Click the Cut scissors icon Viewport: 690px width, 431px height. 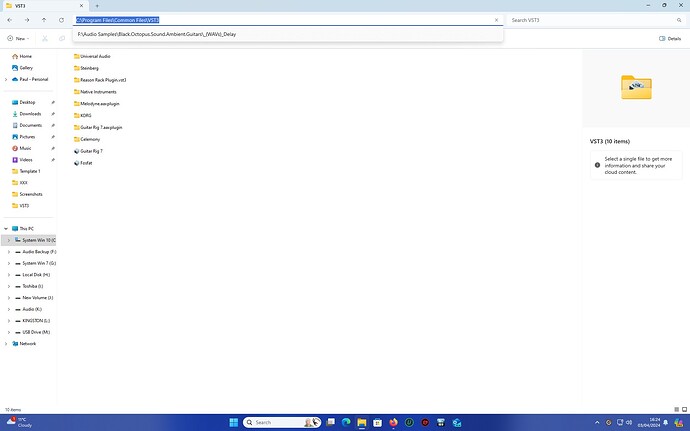45,39
